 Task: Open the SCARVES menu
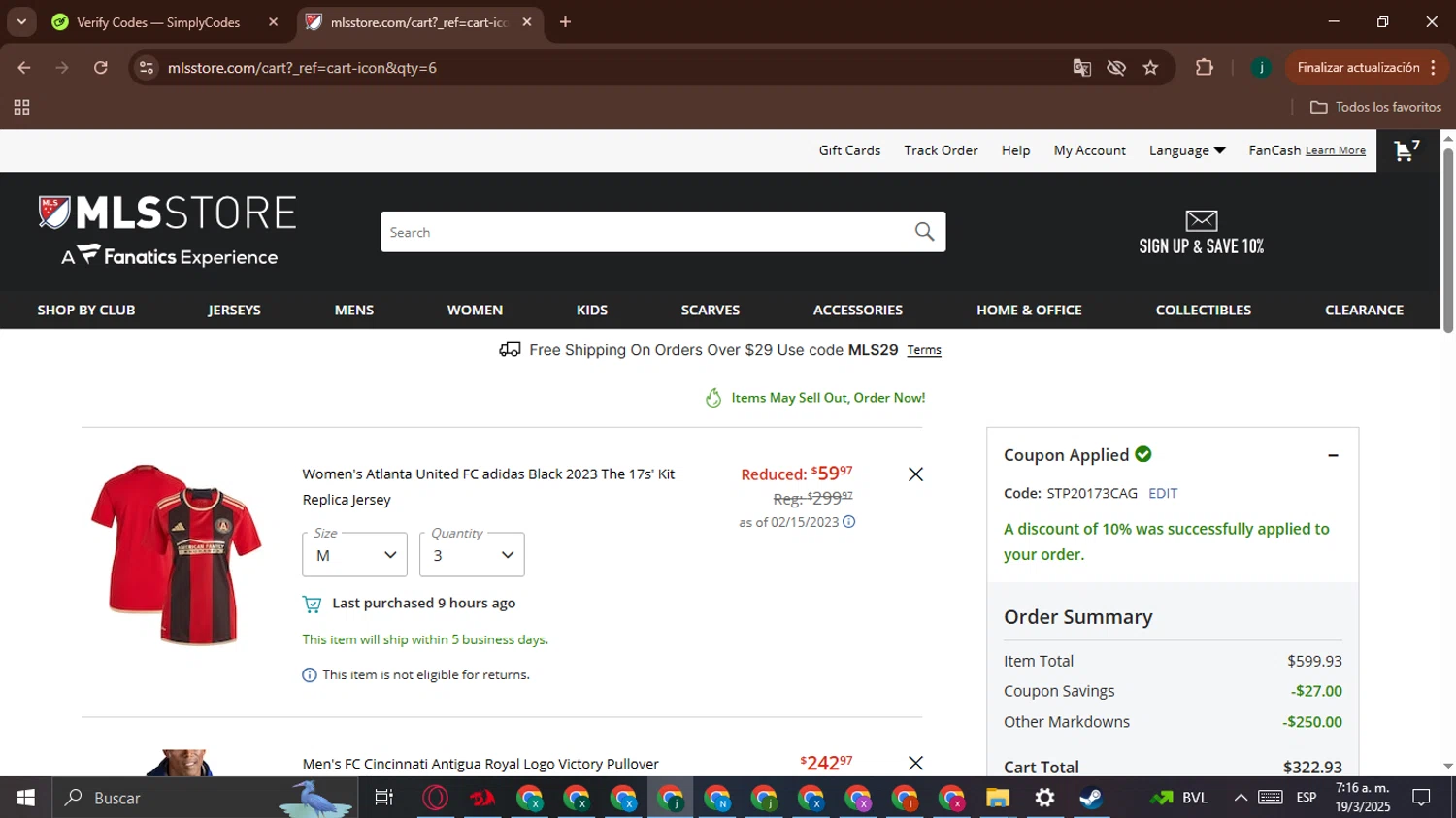point(711,311)
